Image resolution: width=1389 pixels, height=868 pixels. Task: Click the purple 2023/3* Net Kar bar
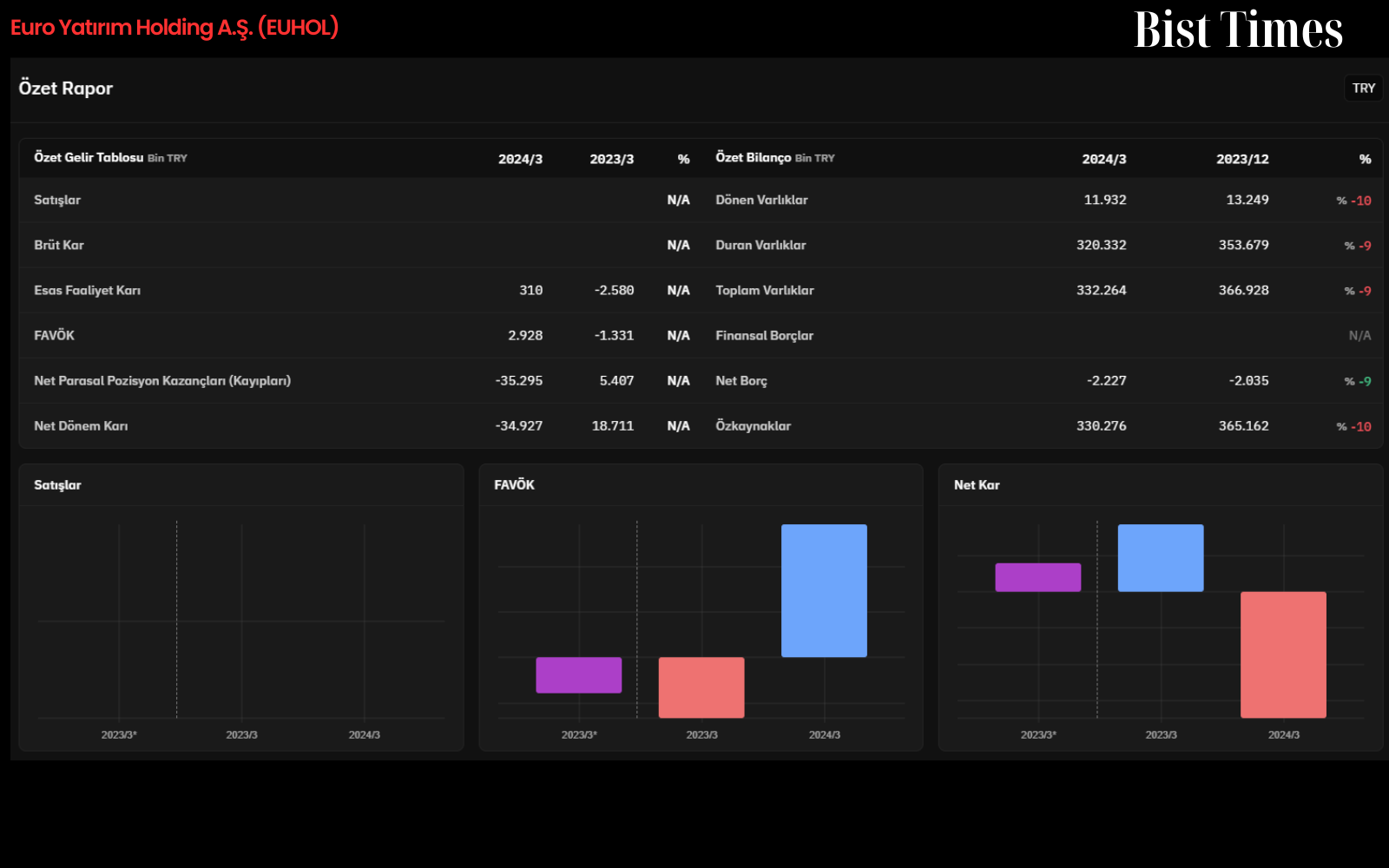[x=1038, y=577]
